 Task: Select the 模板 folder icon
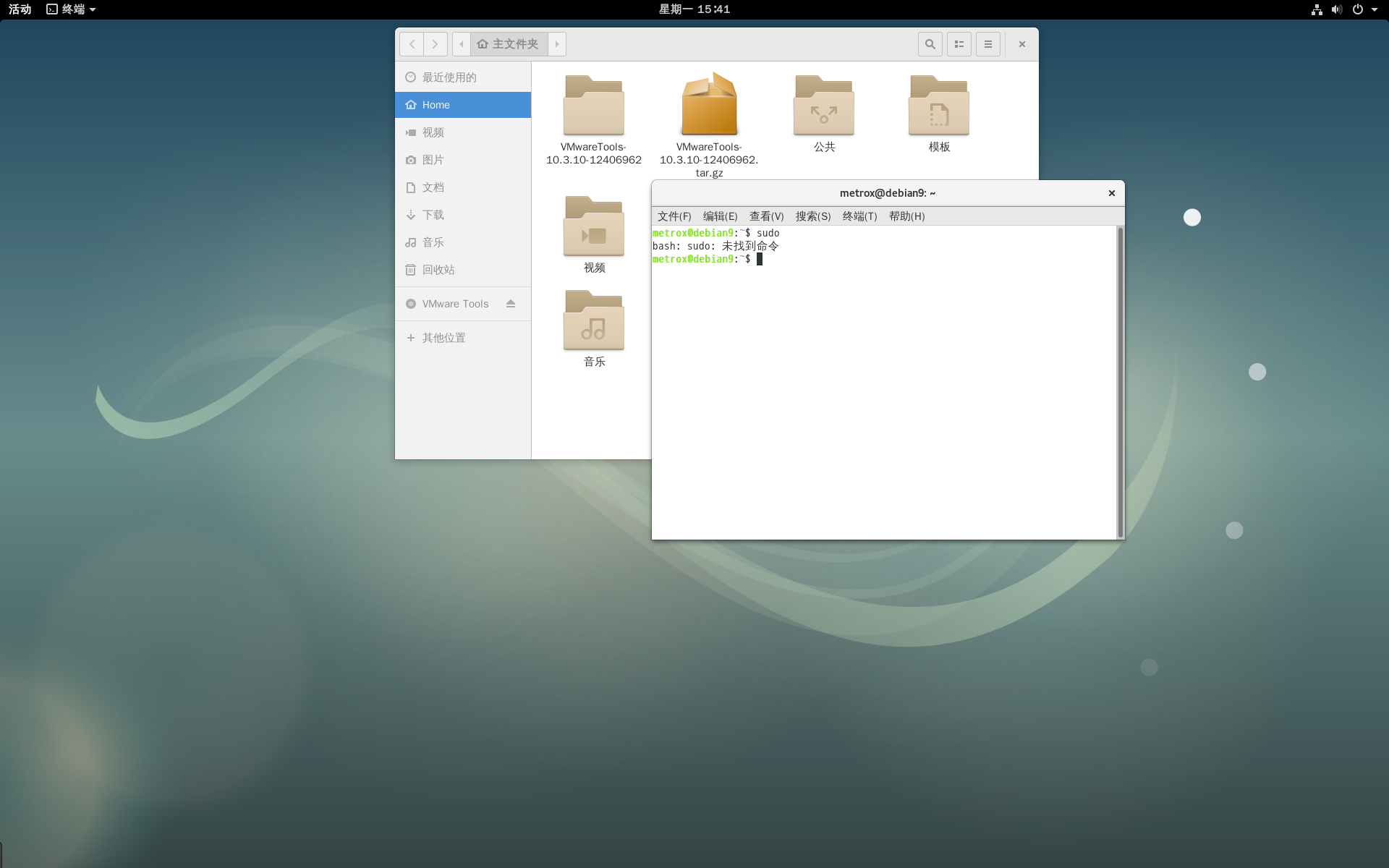[939, 106]
